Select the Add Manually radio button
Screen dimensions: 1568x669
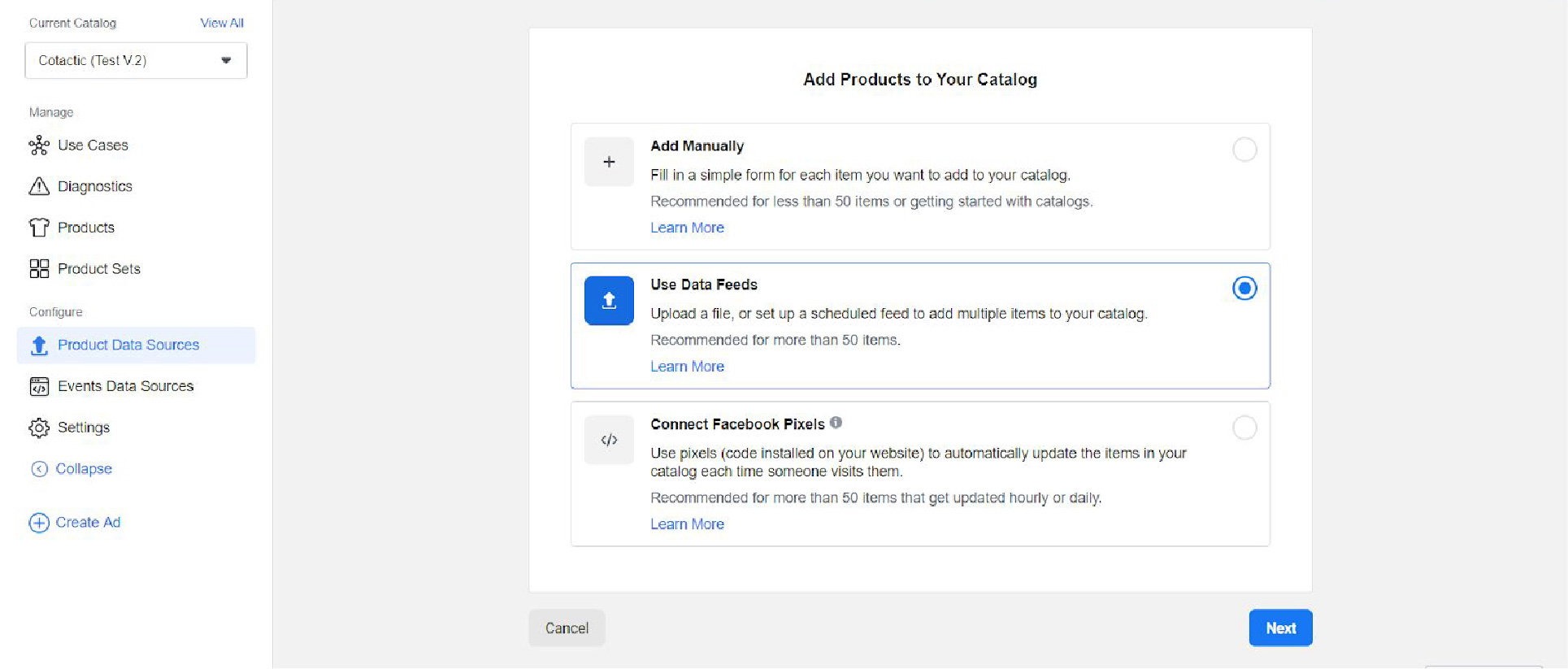[1244, 150]
